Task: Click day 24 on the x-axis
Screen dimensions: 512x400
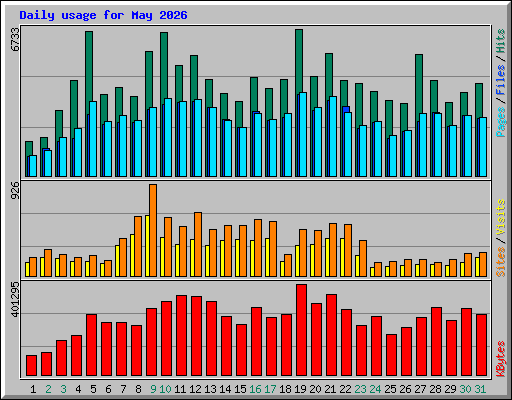Action: (x=375, y=389)
